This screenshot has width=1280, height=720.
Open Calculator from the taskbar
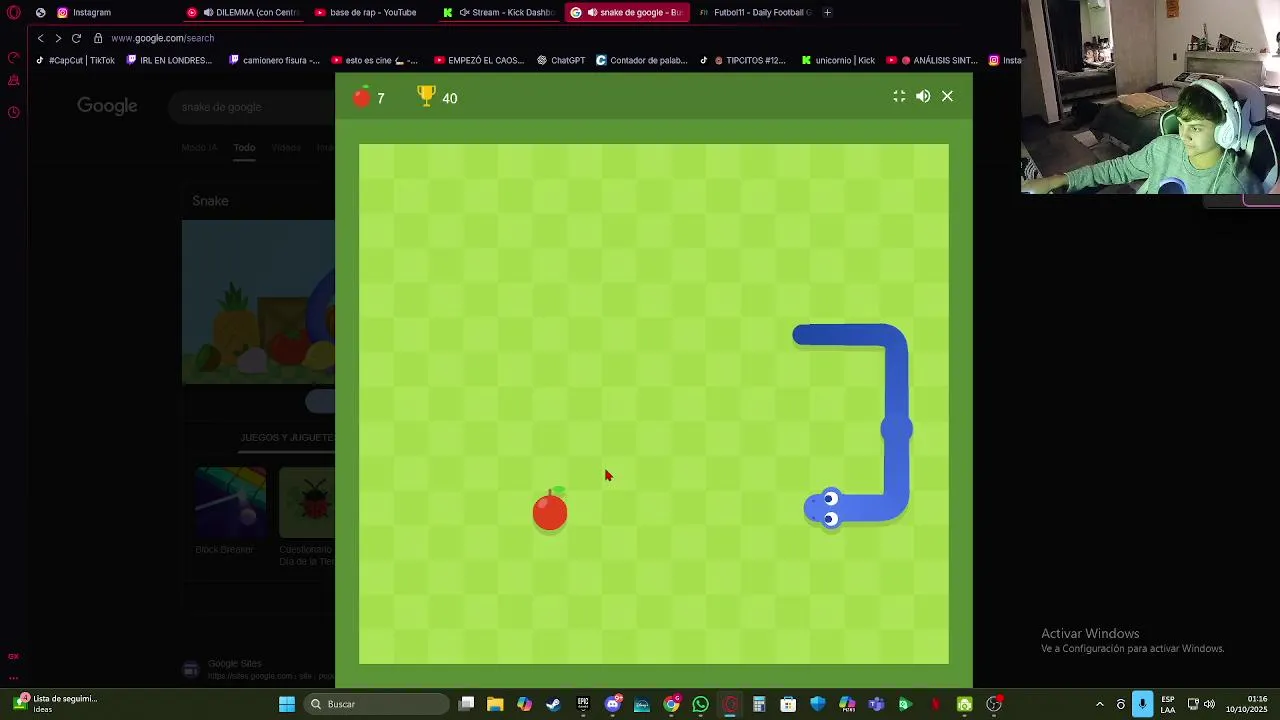[759, 704]
